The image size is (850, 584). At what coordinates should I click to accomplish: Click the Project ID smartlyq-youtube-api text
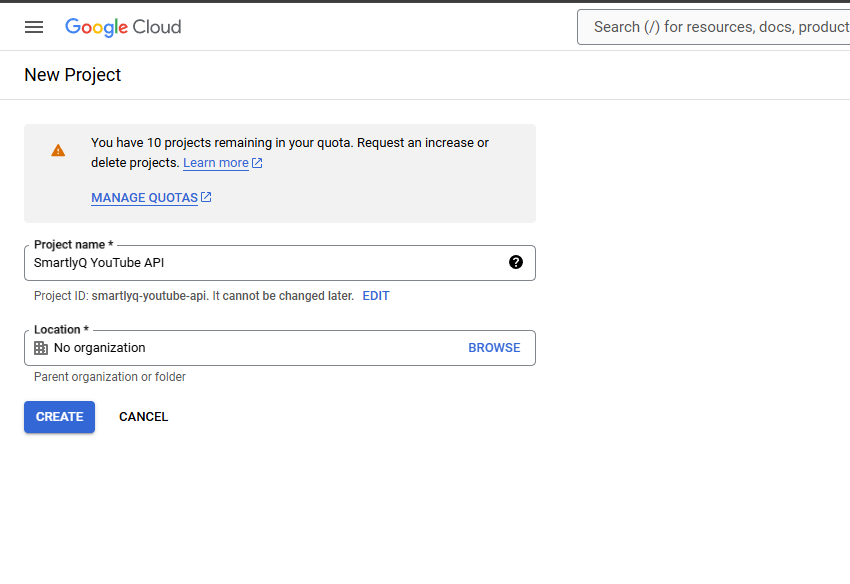pyautogui.click(x=120, y=296)
